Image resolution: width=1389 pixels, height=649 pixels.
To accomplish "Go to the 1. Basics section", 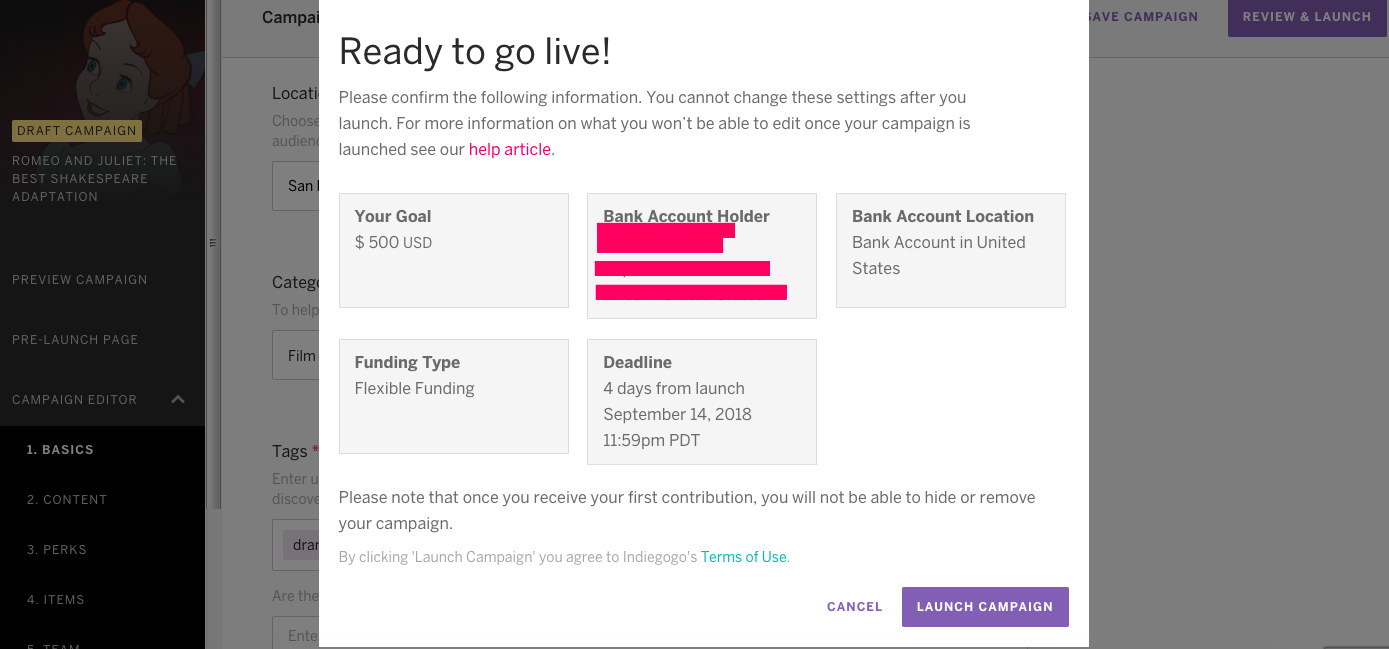I will click(60, 450).
